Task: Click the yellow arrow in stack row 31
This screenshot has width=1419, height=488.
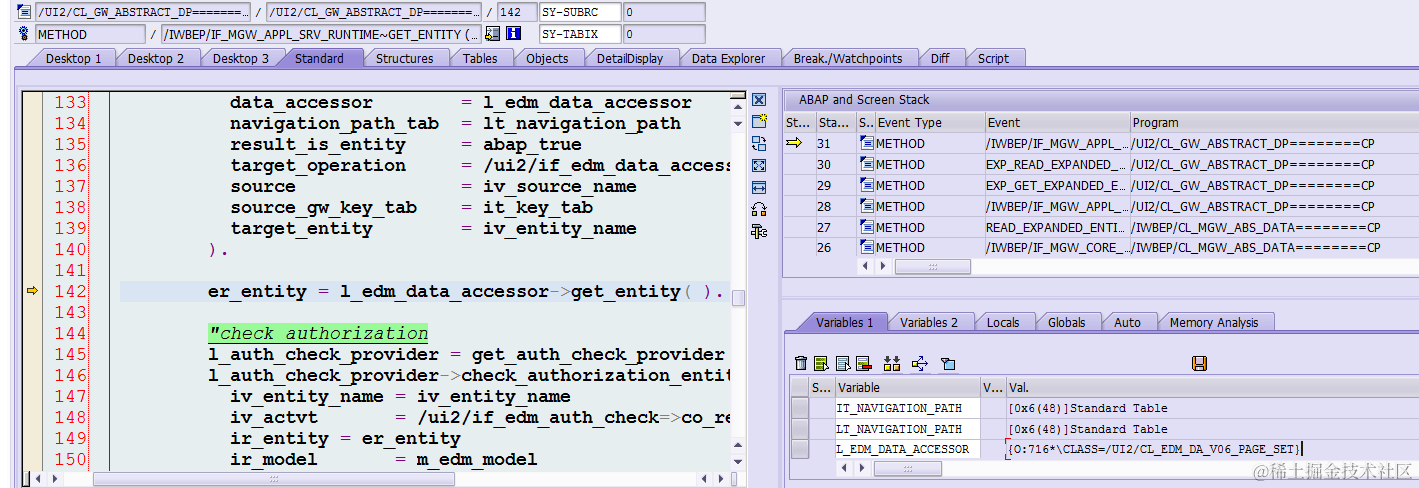Action: (796, 143)
